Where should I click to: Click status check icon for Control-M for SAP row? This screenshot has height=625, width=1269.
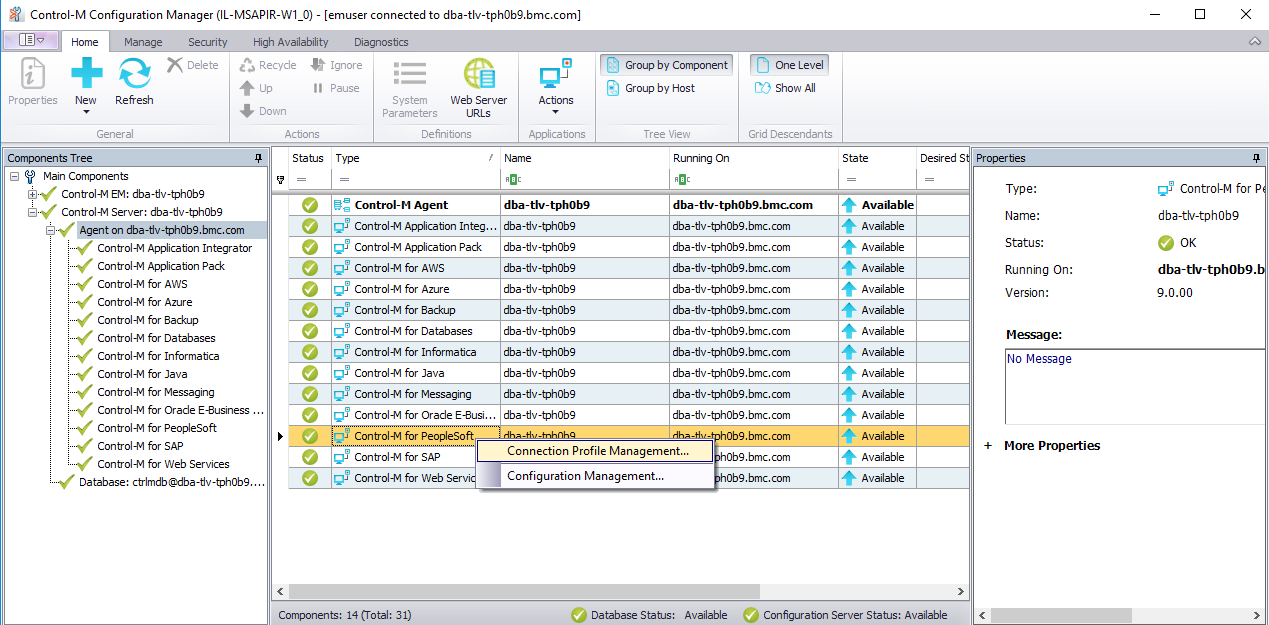coord(310,457)
